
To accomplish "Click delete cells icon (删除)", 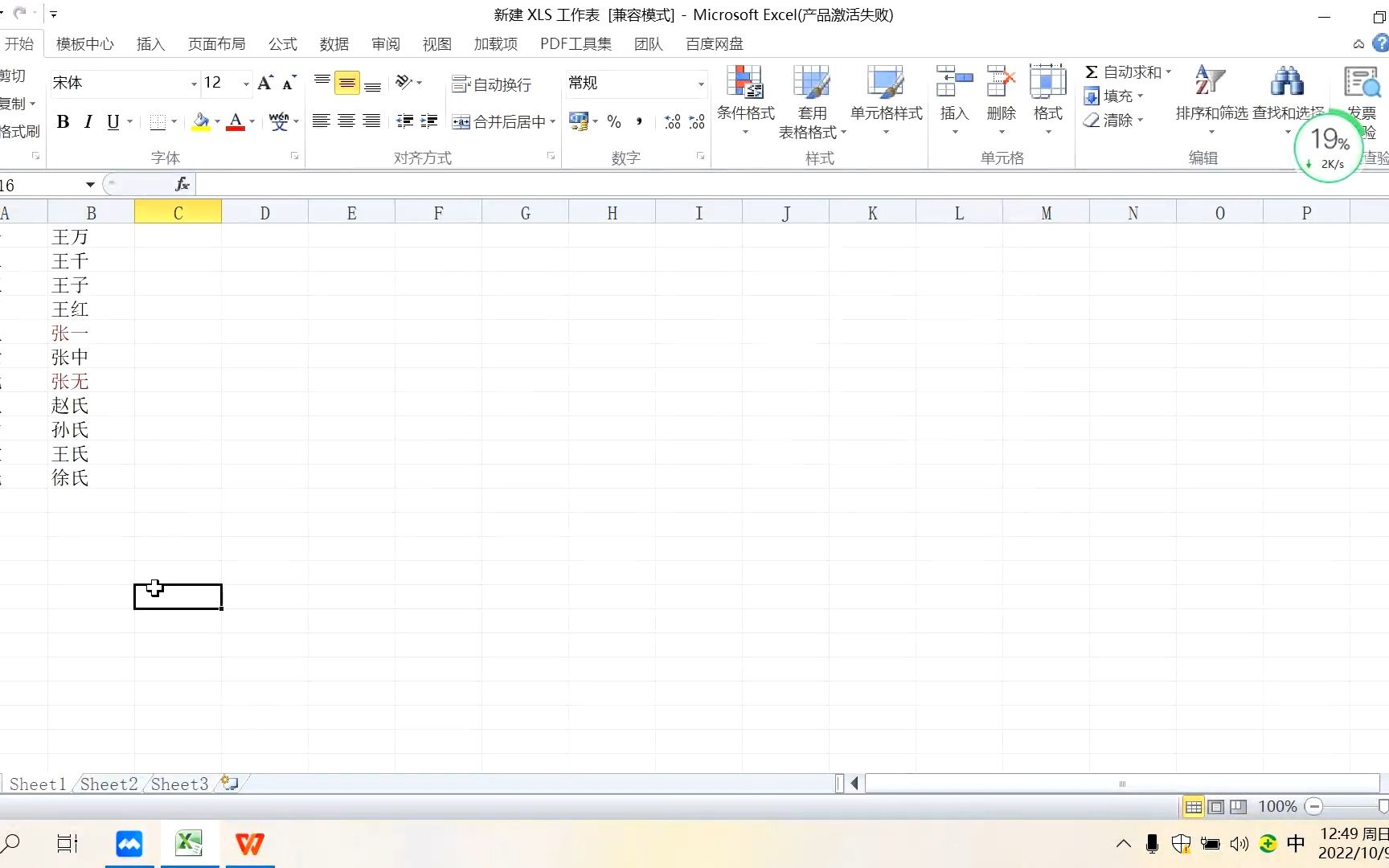I will pyautogui.click(x=1001, y=81).
